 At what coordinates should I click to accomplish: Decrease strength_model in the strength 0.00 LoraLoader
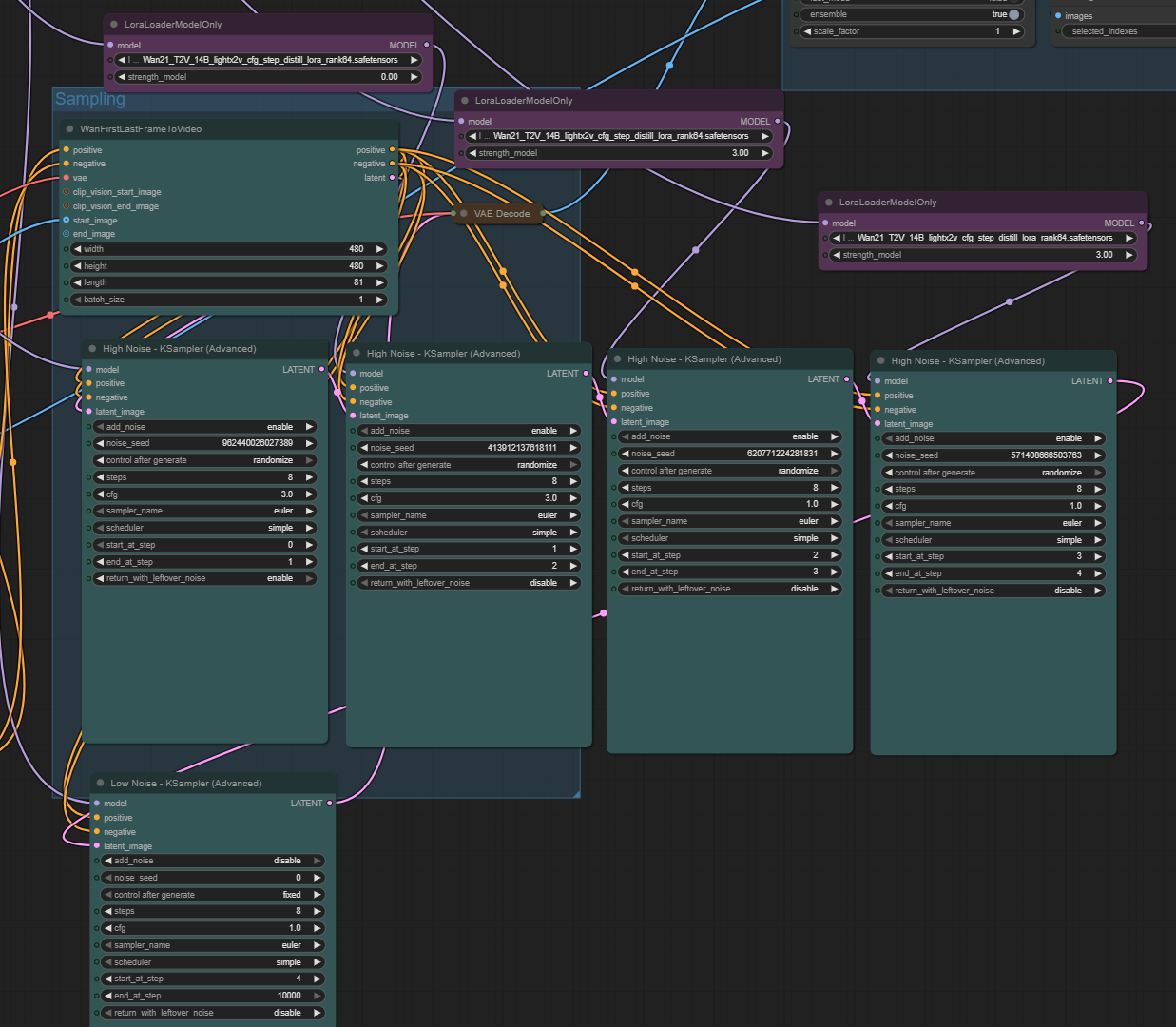click(x=122, y=77)
